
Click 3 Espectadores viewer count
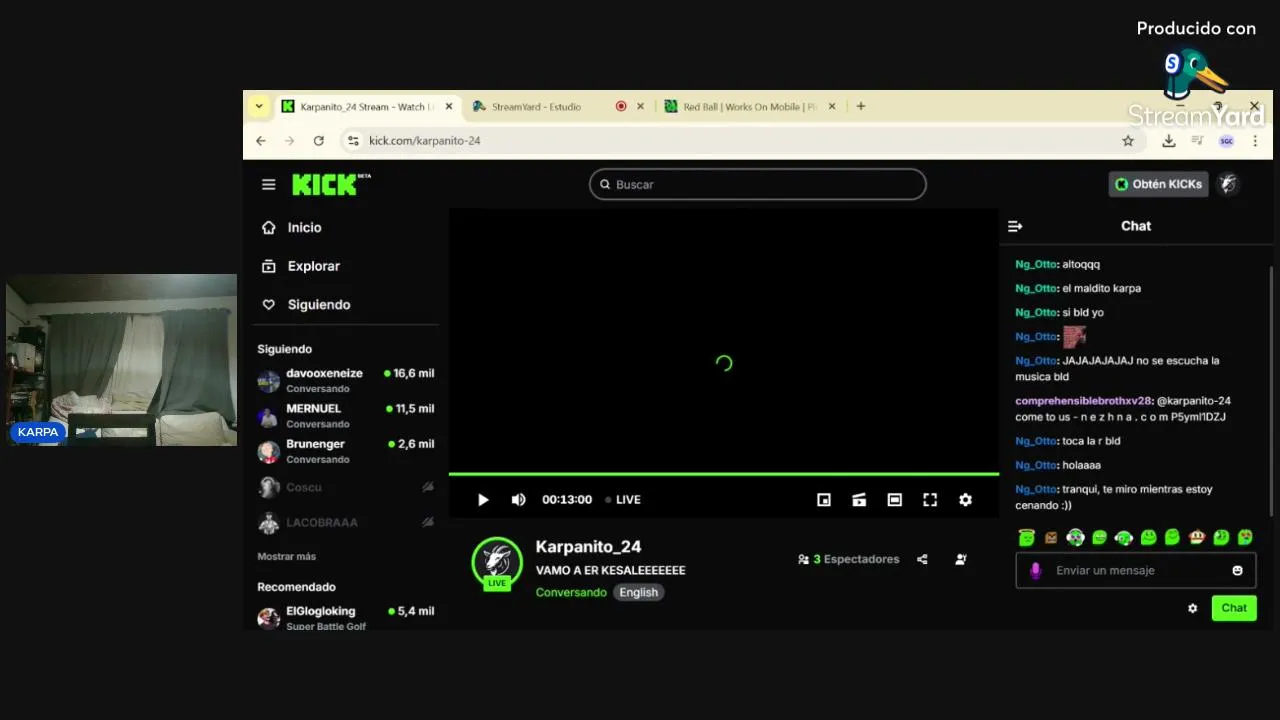pyautogui.click(x=848, y=560)
